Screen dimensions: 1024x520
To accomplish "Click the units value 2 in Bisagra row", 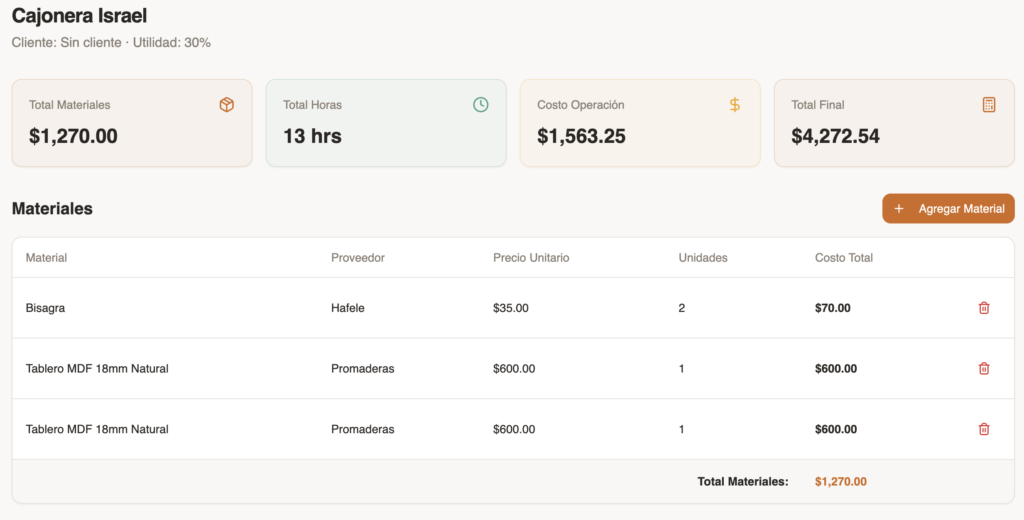I will (682, 308).
